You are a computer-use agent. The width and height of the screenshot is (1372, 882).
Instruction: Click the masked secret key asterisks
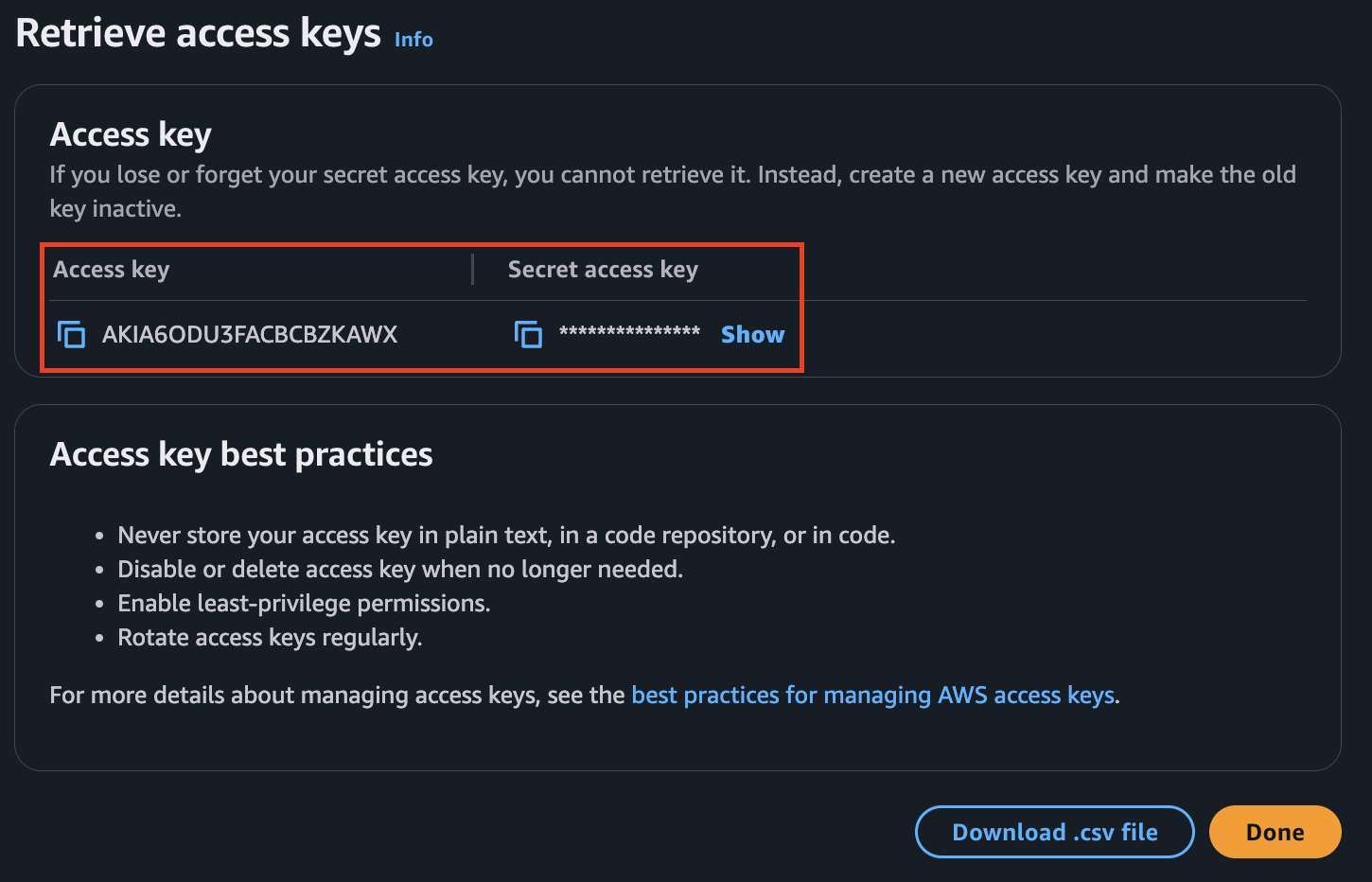629,331
